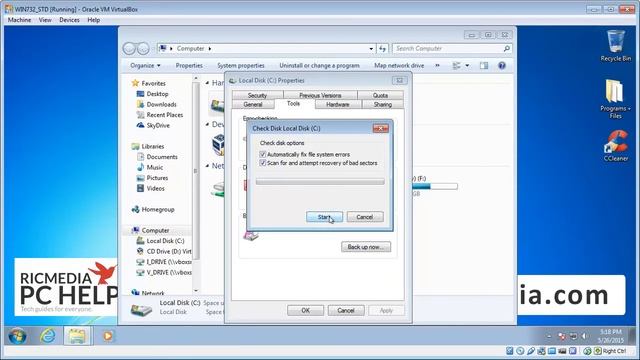This screenshot has width=640, height=360.
Task: Click the change view icon in Explorer toolbar
Action: coord(456,65)
